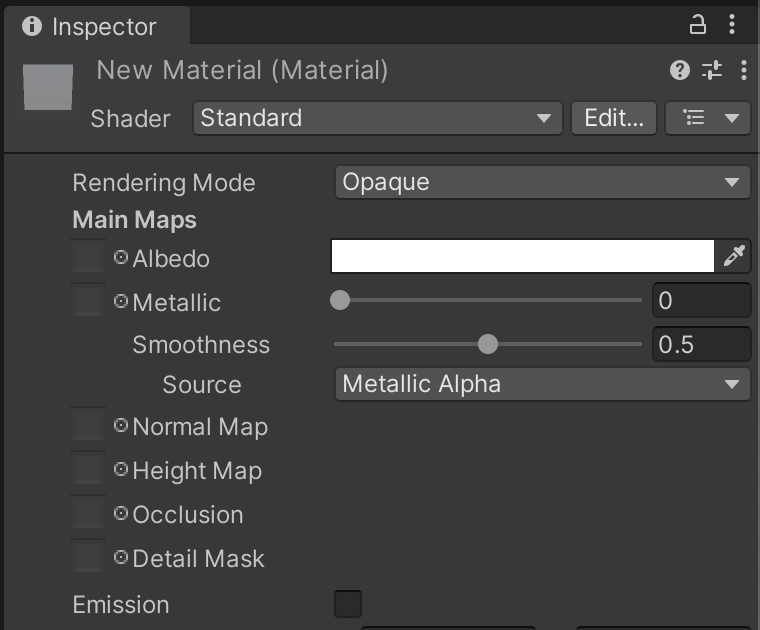Screen dimensions: 760x630
Task: Click the Metallic texture slot box
Action: [x=88, y=301]
